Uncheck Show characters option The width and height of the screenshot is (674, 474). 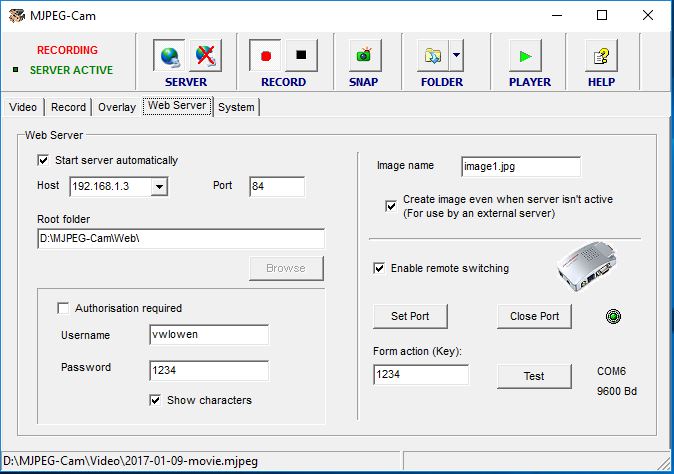point(155,400)
